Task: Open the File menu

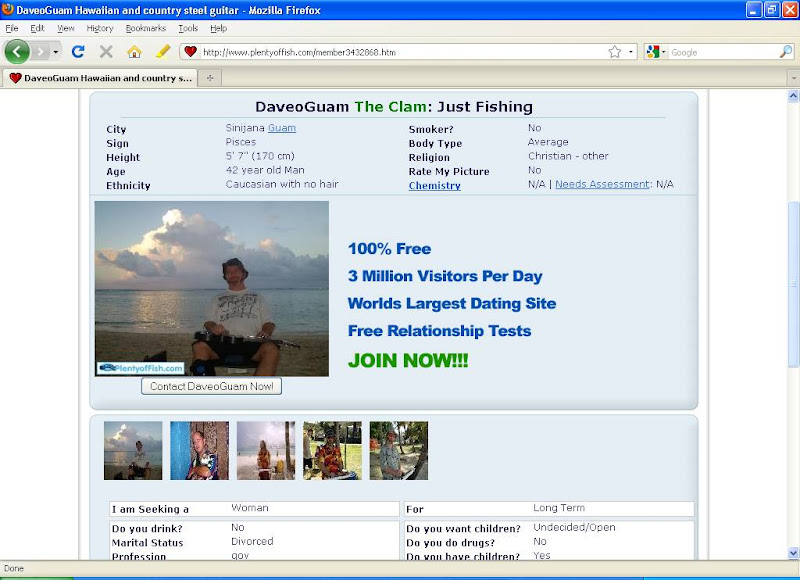Action: [12, 28]
